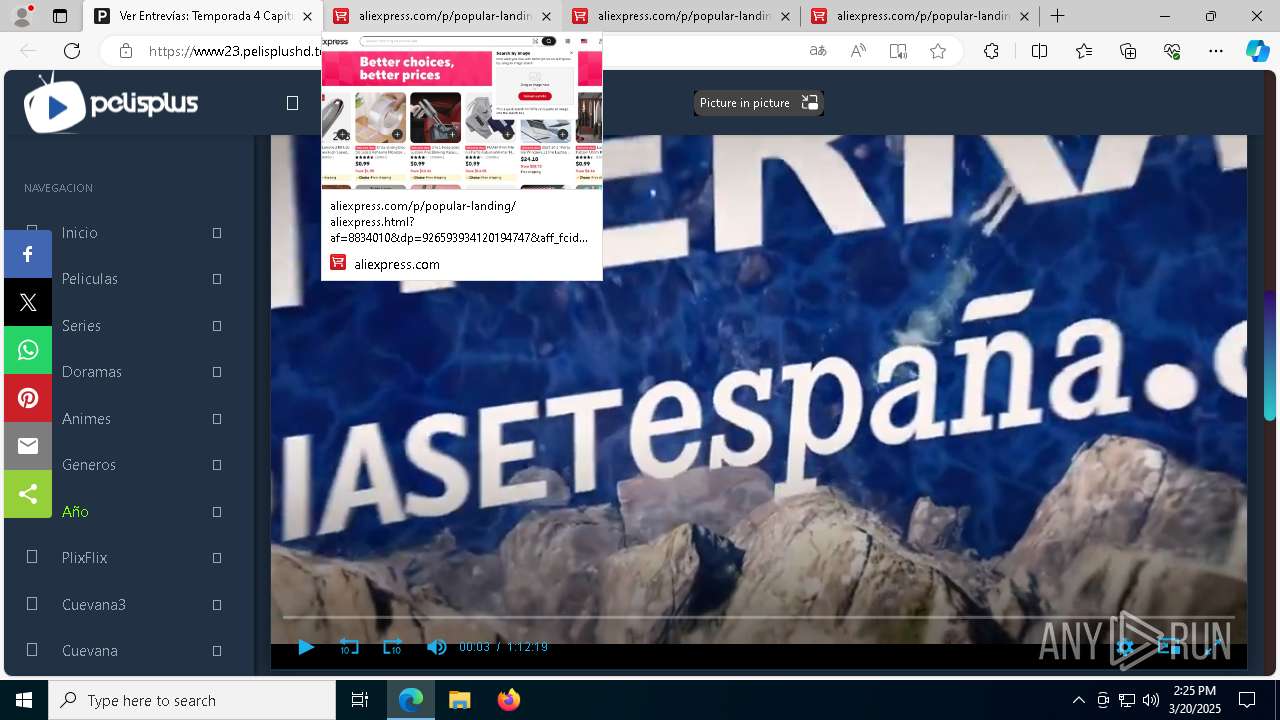Open Peliculas in the sidebar
This screenshot has height=720, width=1280.
click(89, 279)
